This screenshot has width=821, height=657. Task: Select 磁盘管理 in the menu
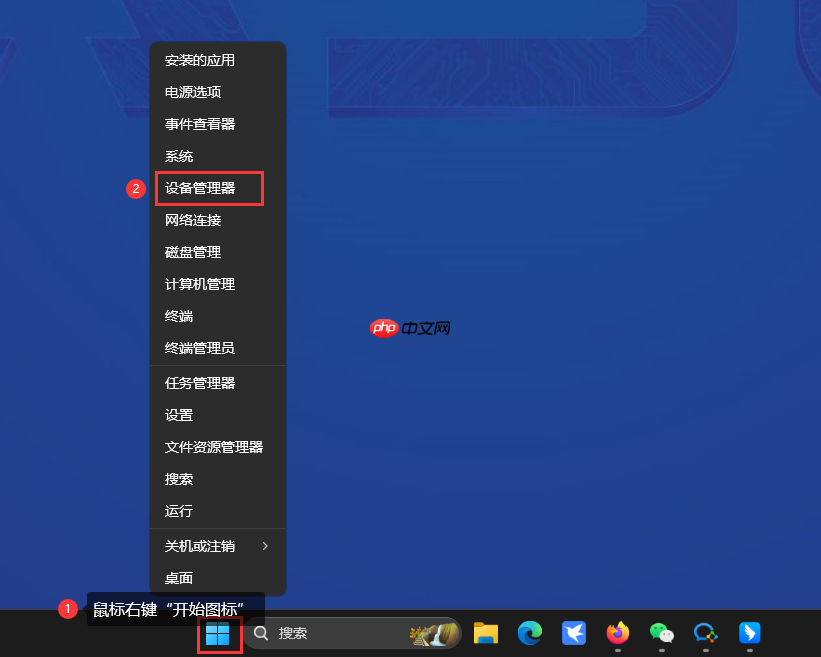pyautogui.click(x=193, y=251)
